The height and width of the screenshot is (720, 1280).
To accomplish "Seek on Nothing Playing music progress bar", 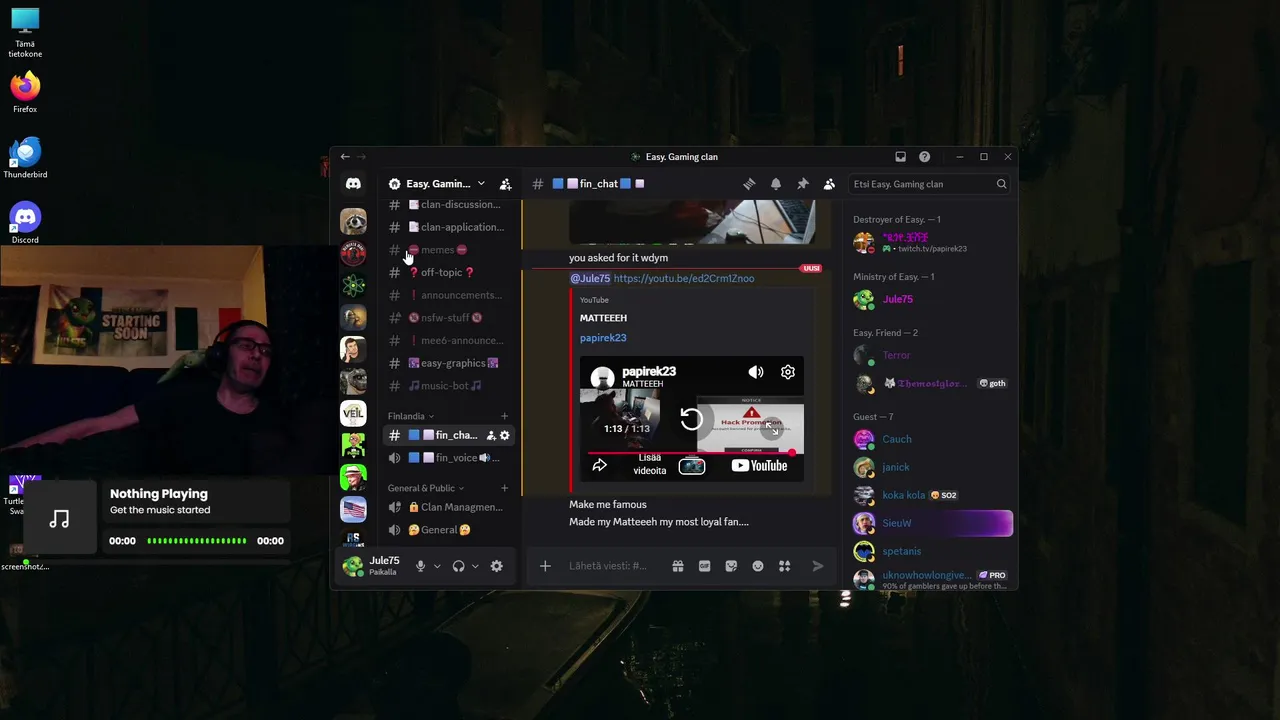I will click(197, 541).
